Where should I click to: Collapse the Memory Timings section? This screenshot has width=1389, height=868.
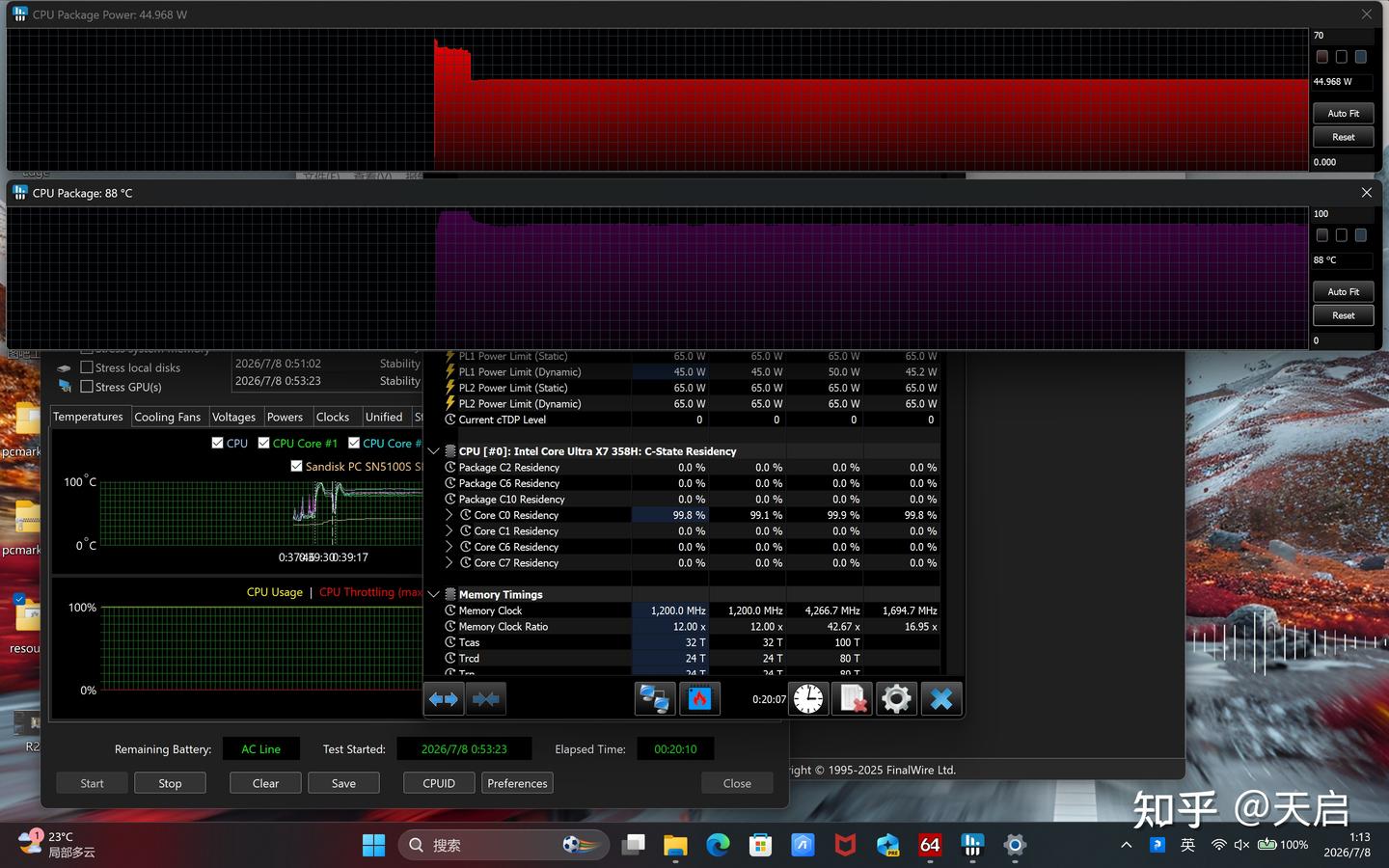[434, 594]
